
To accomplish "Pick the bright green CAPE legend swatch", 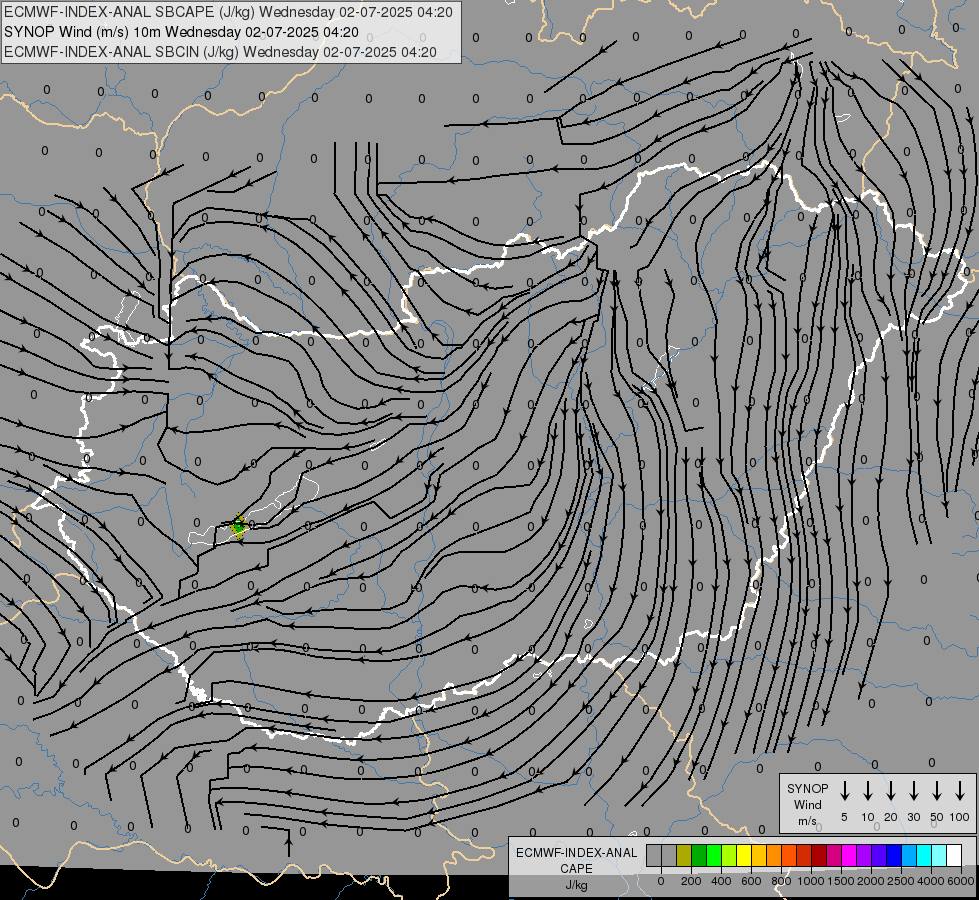I will coord(714,856).
